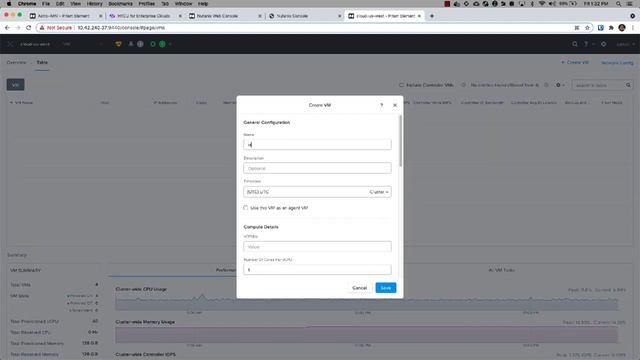Open Prism search magnifier icon
This screenshot has width=640, height=360.
575,44
